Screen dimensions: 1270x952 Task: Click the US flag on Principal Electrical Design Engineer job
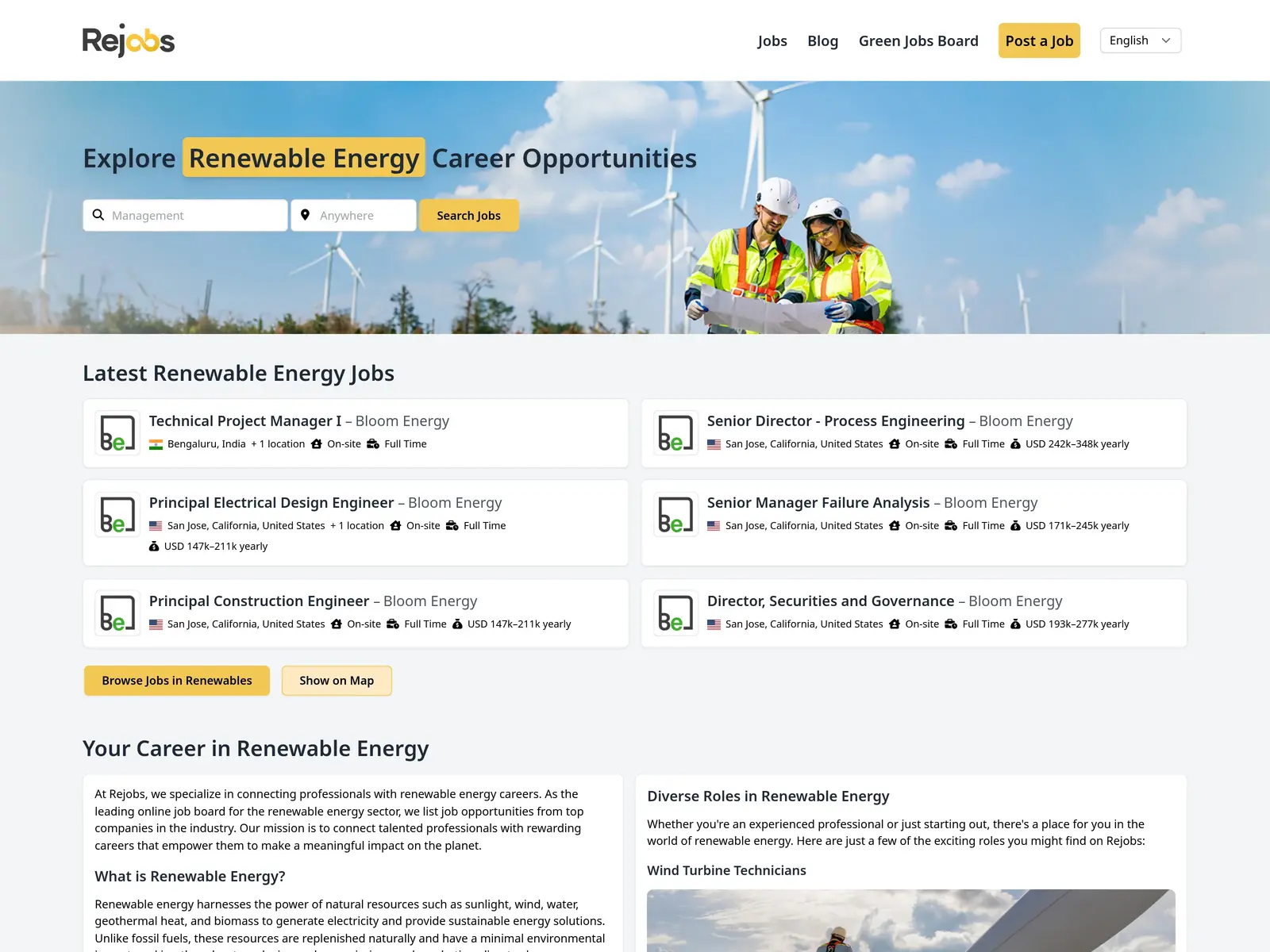click(x=156, y=526)
